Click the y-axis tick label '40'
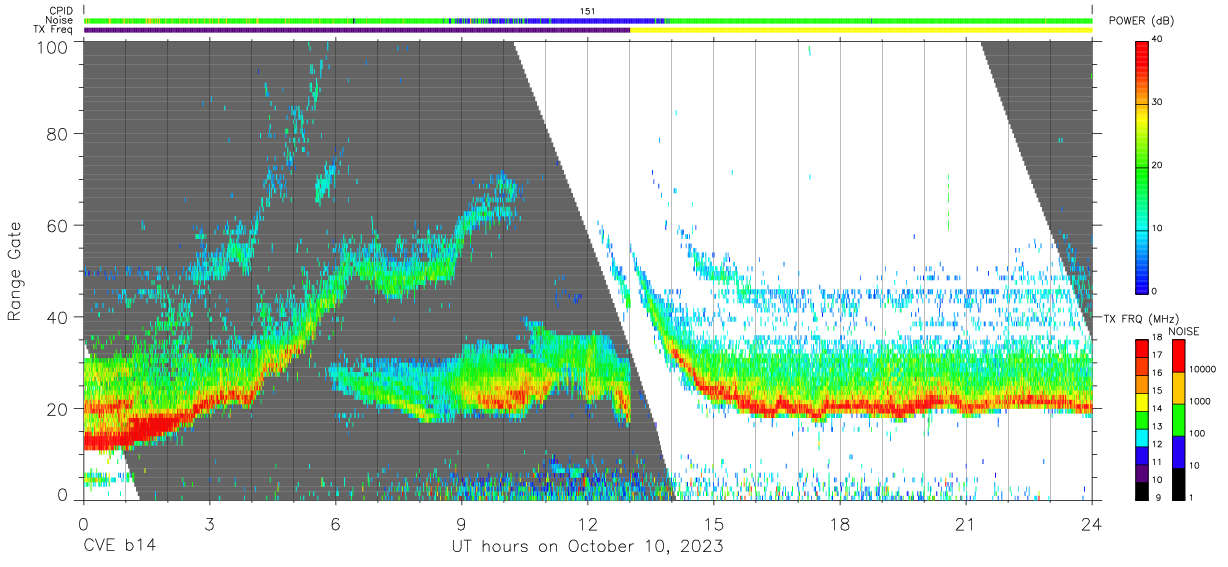Image resolution: width=1228 pixels, height=567 pixels. (58, 317)
